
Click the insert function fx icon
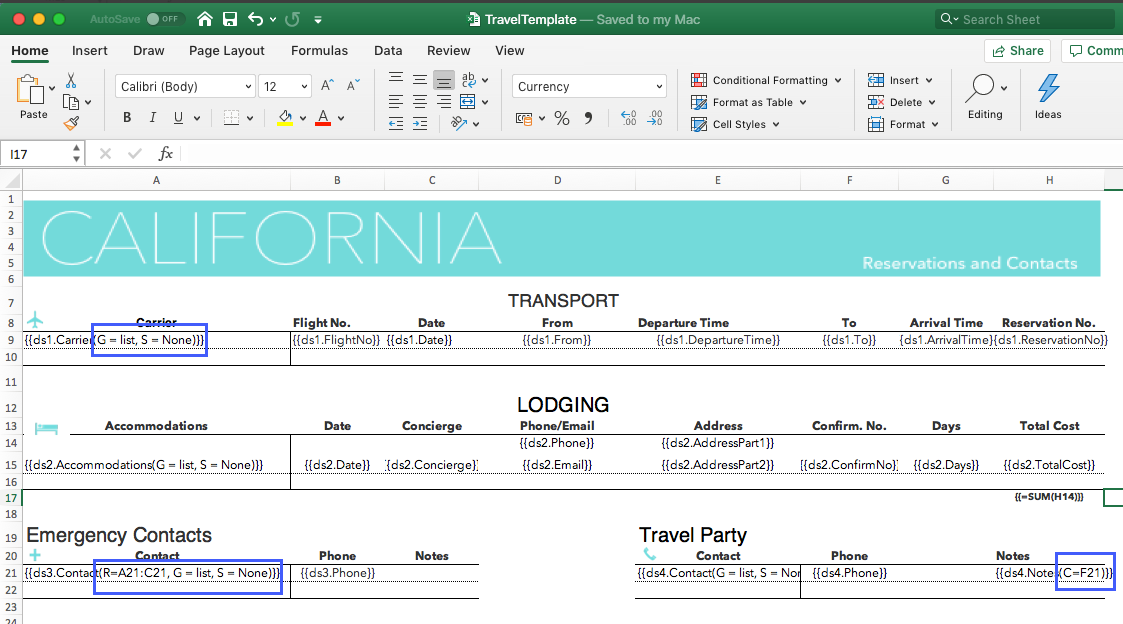[x=165, y=153]
